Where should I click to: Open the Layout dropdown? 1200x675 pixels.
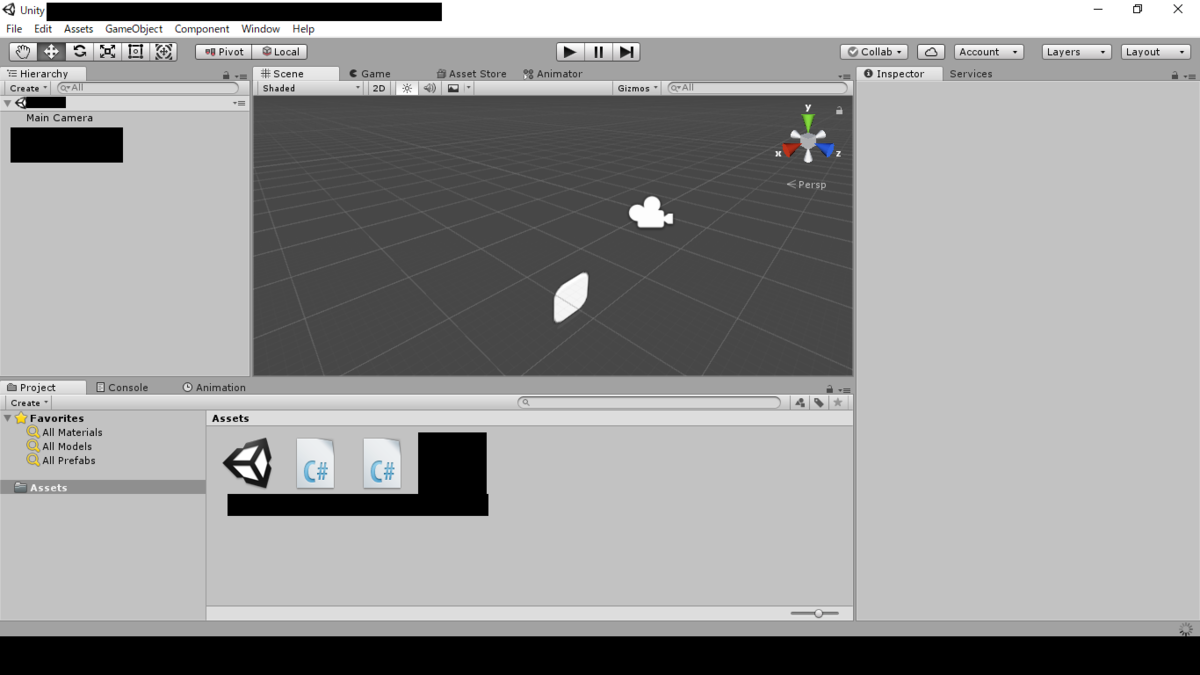pos(1154,52)
